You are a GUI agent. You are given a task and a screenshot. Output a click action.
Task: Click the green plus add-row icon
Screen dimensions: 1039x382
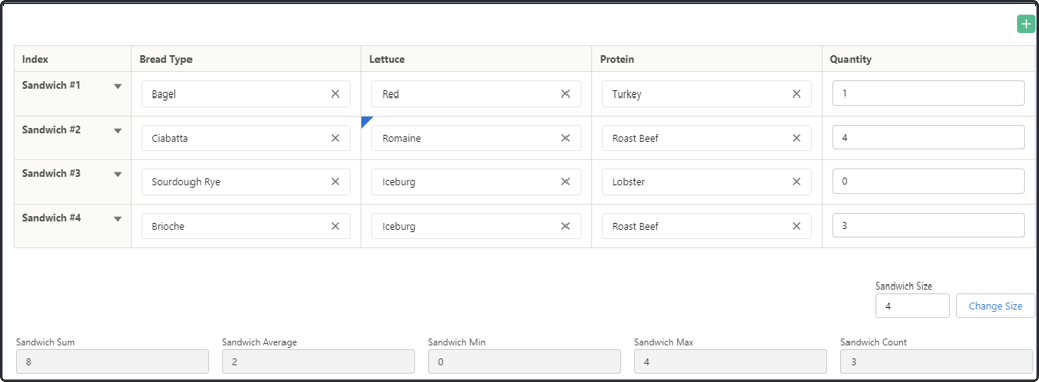click(x=1026, y=24)
